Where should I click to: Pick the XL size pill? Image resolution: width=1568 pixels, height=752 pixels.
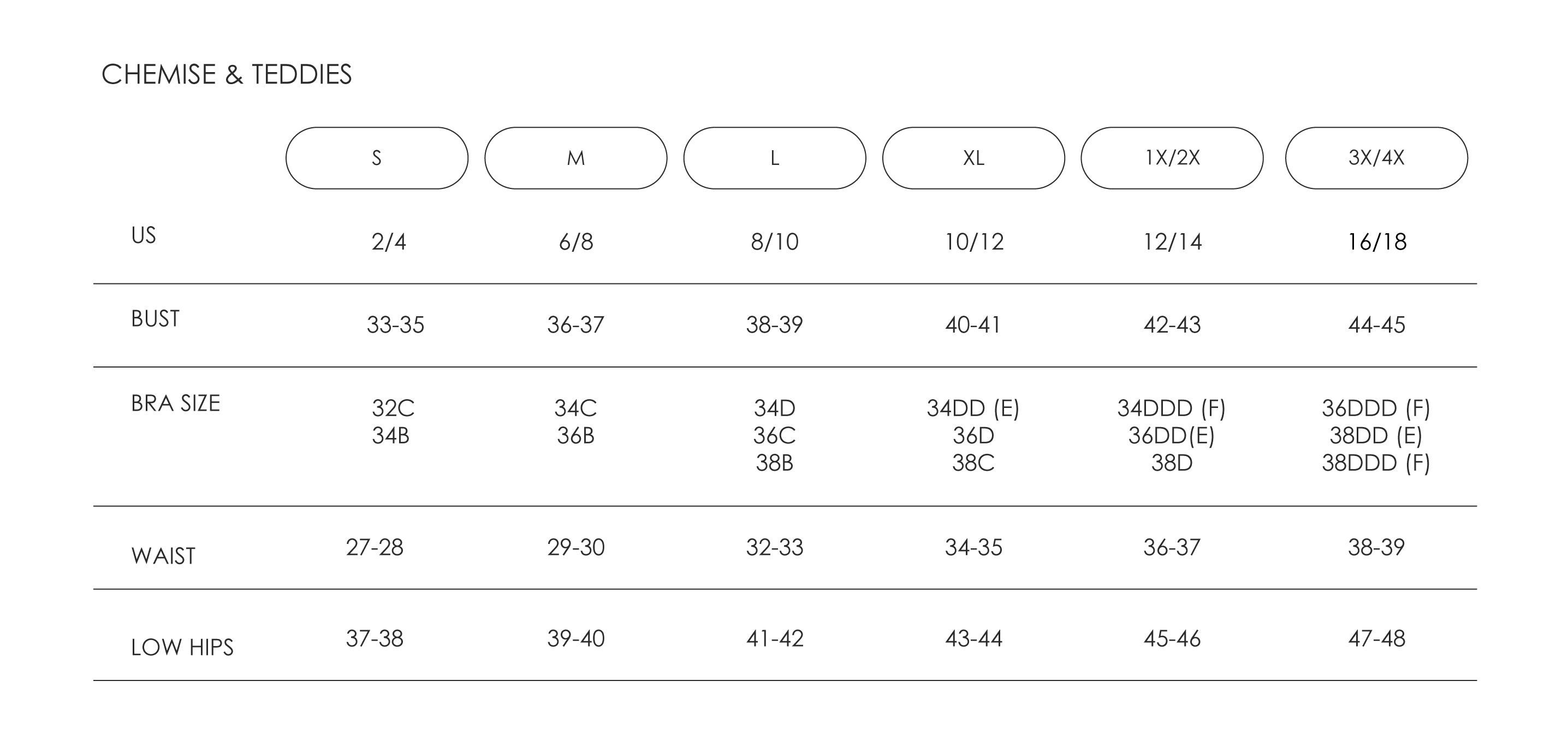pos(973,158)
